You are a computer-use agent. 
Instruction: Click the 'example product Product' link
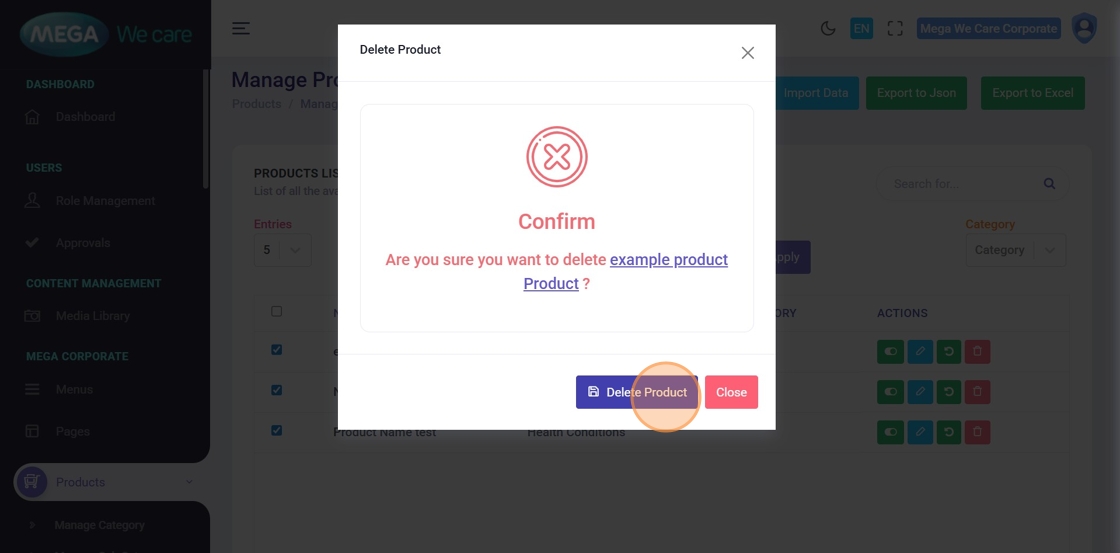coord(668,260)
